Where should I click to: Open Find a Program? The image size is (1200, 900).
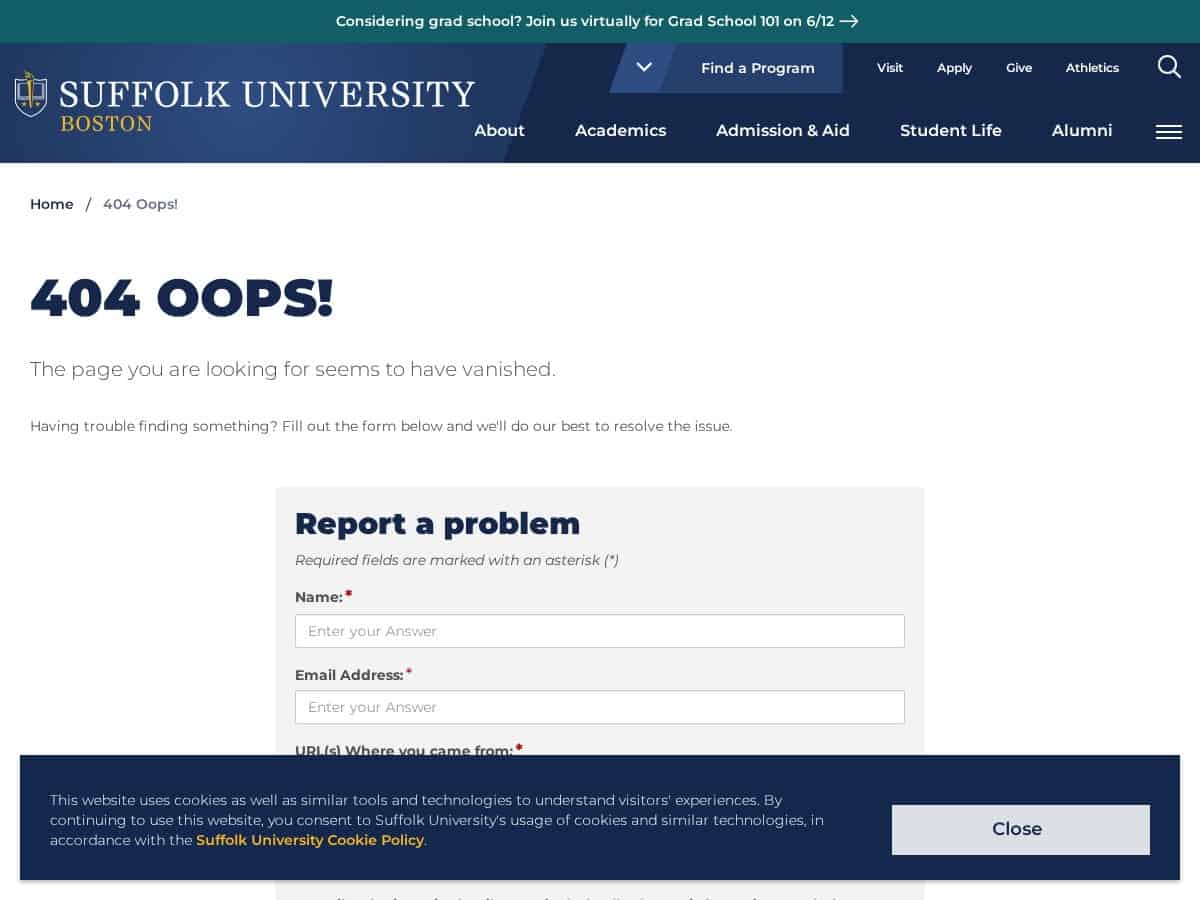(x=758, y=68)
